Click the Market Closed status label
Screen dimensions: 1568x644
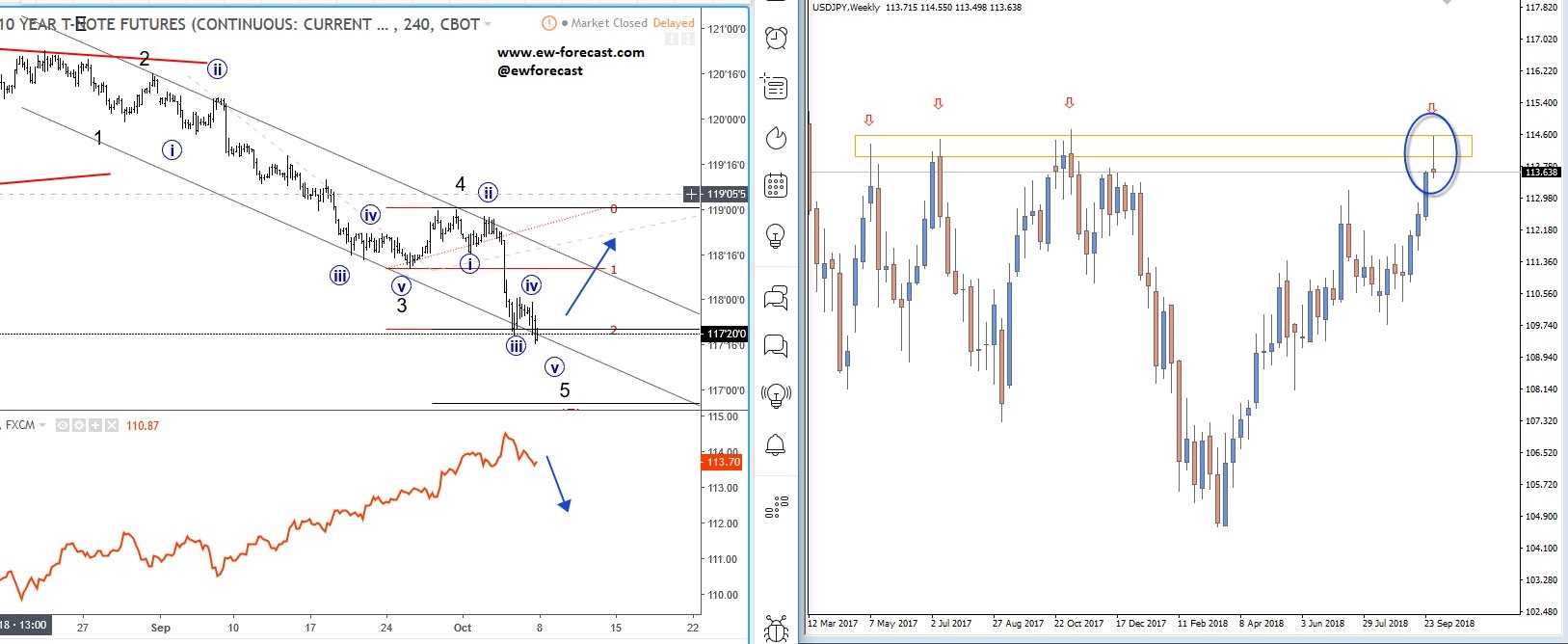tap(609, 23)
